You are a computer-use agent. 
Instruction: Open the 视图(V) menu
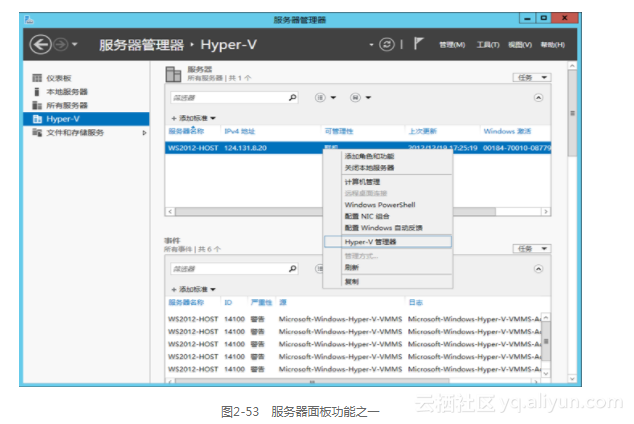(520, 45)
